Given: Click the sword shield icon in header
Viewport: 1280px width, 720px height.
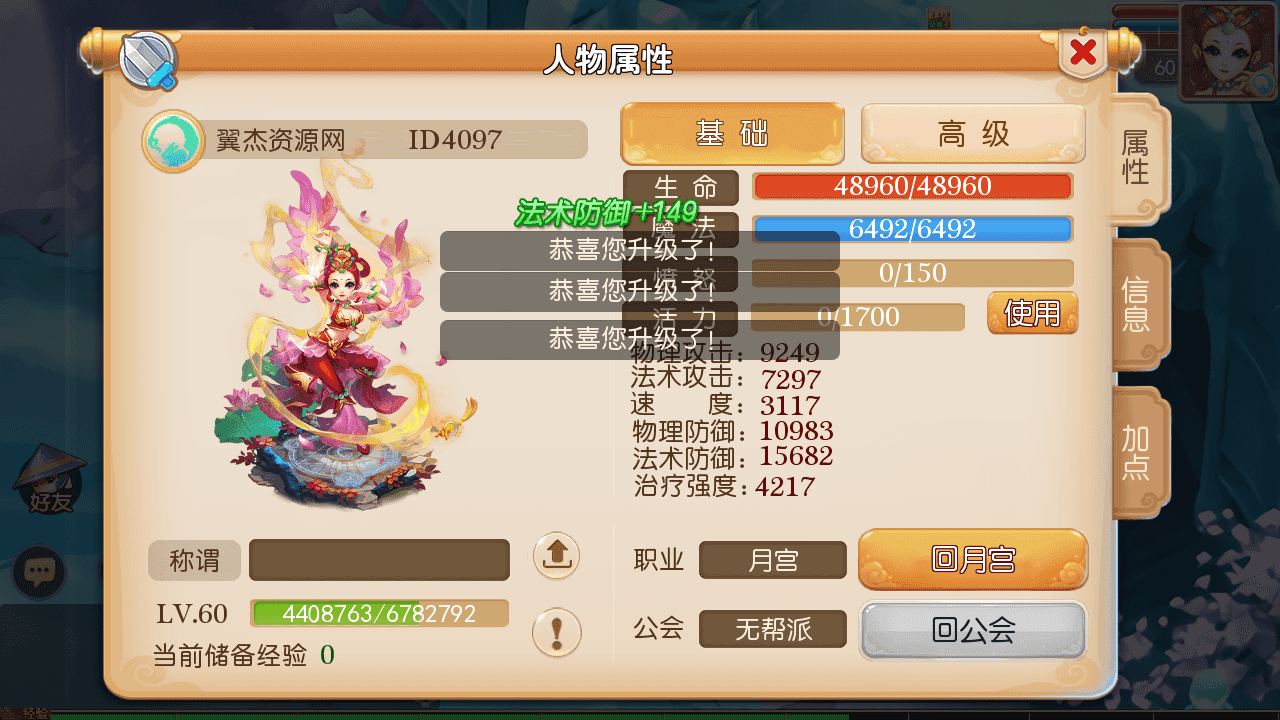Looking at the screenshot, I should click(x=149, y=61).
